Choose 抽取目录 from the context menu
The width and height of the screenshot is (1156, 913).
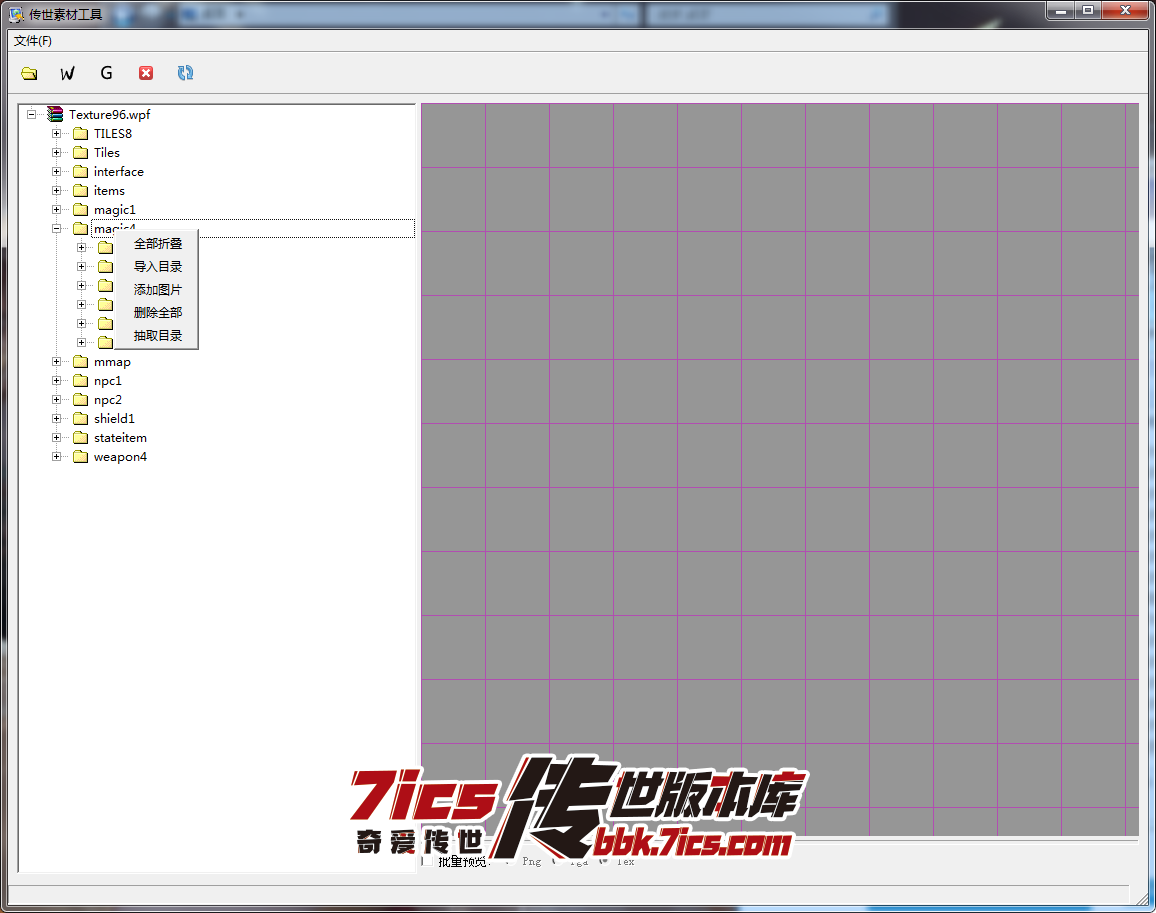(x=158, y=336)
